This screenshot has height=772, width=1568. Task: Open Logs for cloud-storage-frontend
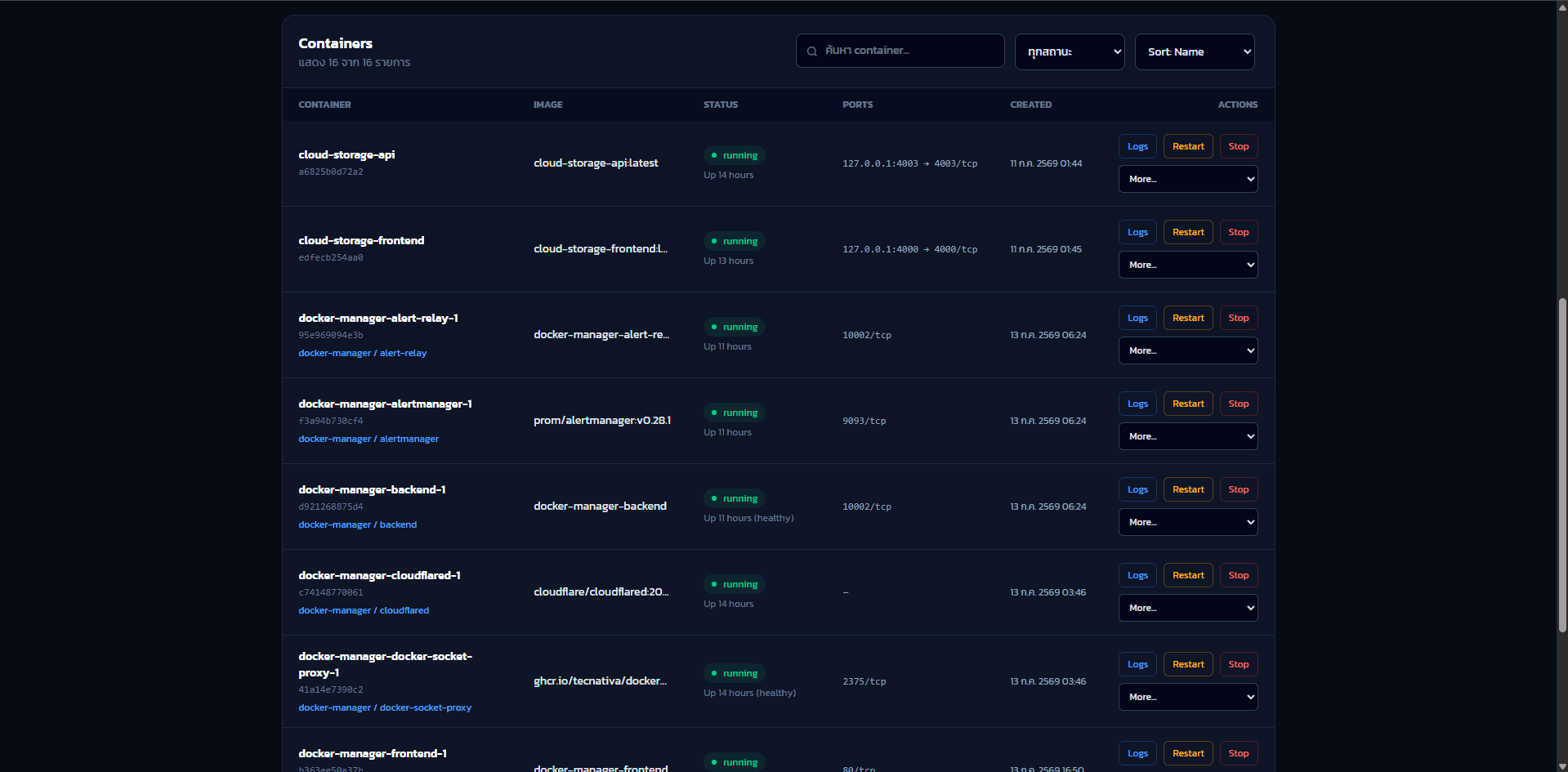(1137, 232)
